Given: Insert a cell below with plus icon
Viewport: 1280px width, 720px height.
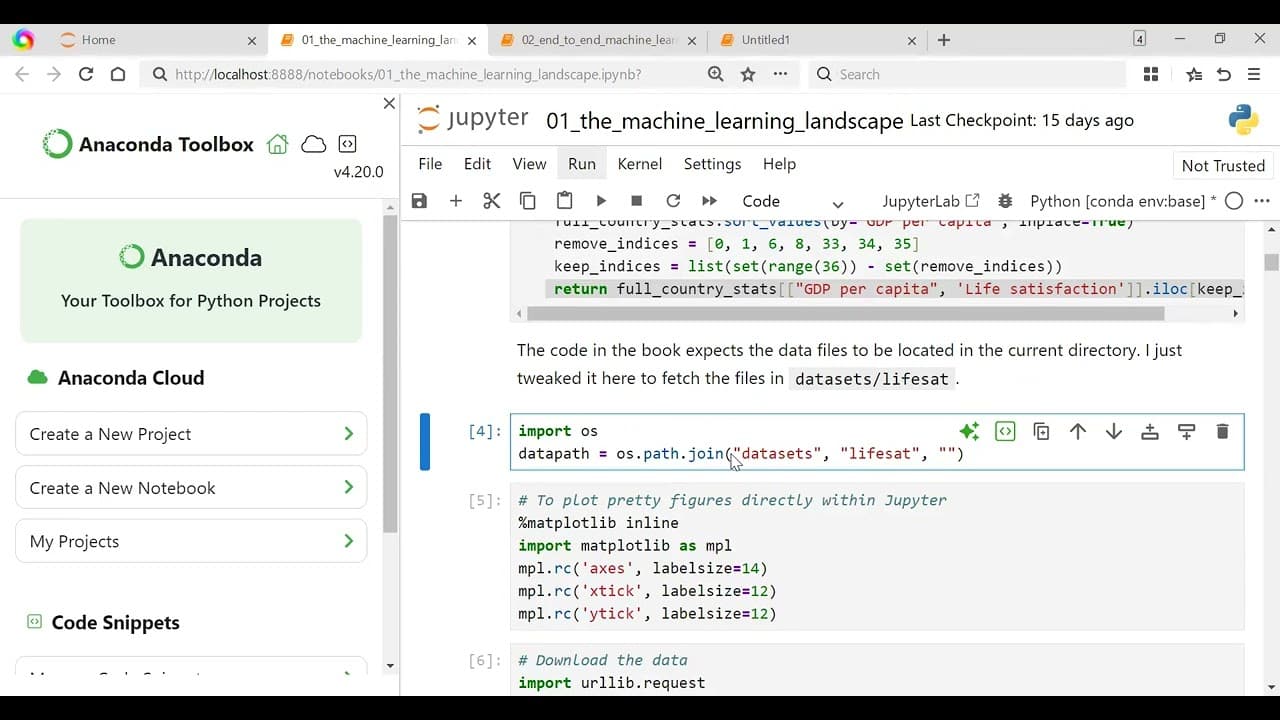Looking at the screenshot, I should click(x=455, y=201).
